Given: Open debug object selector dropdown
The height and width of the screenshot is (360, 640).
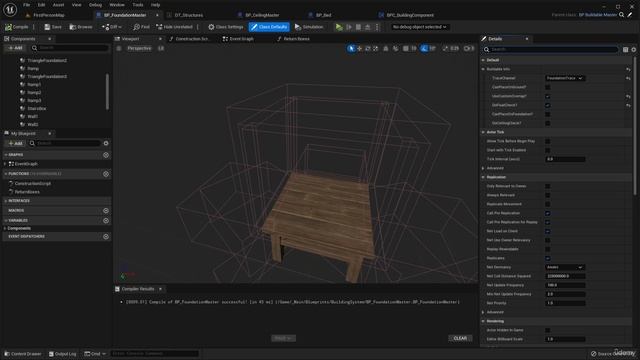Looking at the screenshot, I should coord(419,27).
